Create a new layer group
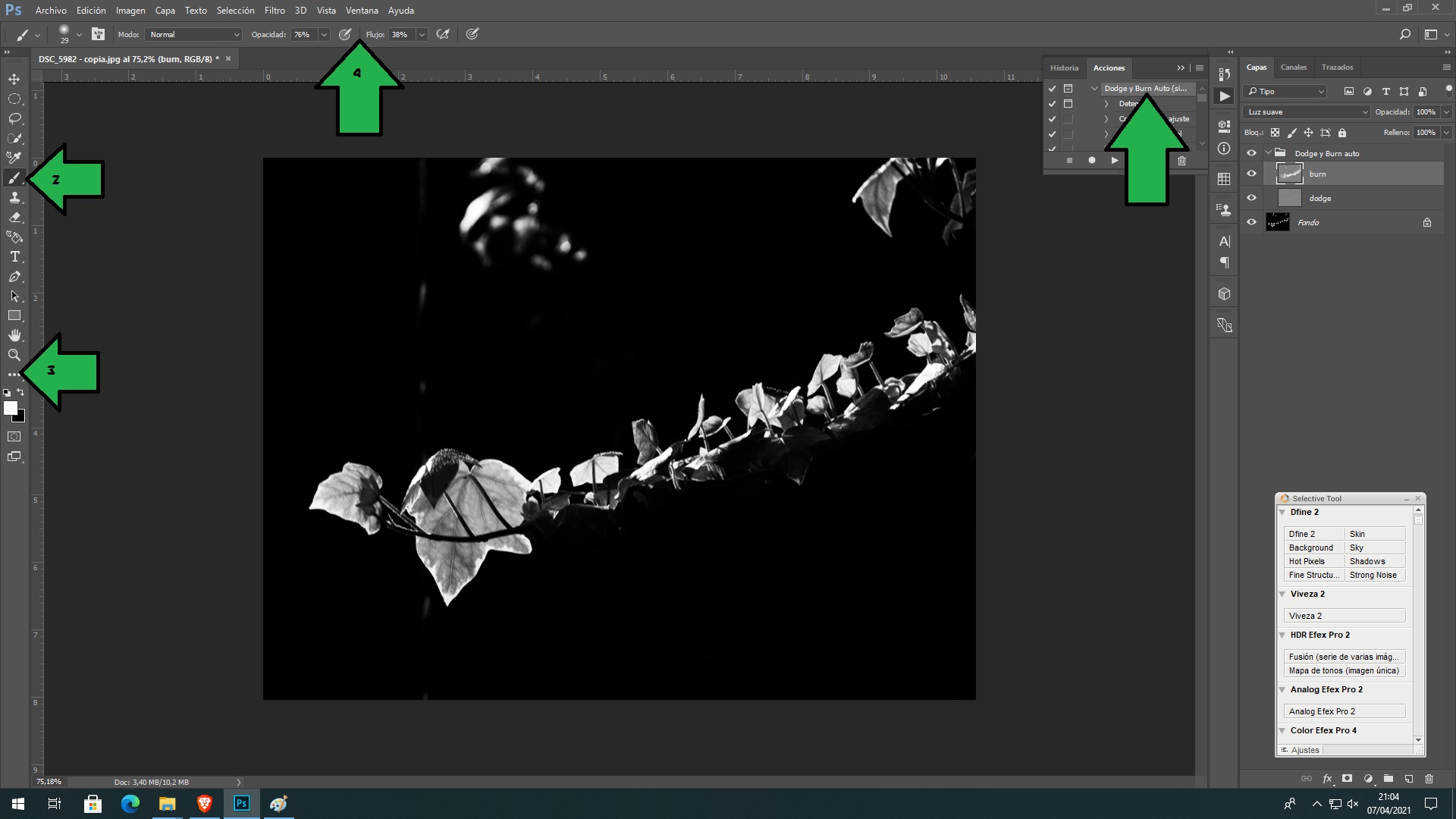This screenshot has width=1456, height=819. (x=1389, y=779)
